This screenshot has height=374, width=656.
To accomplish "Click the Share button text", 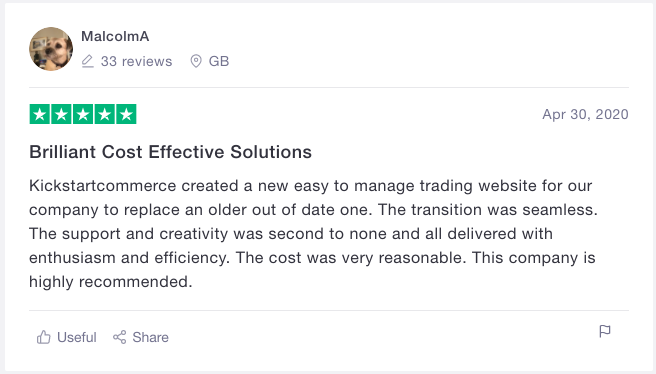I will click(151, 337).
